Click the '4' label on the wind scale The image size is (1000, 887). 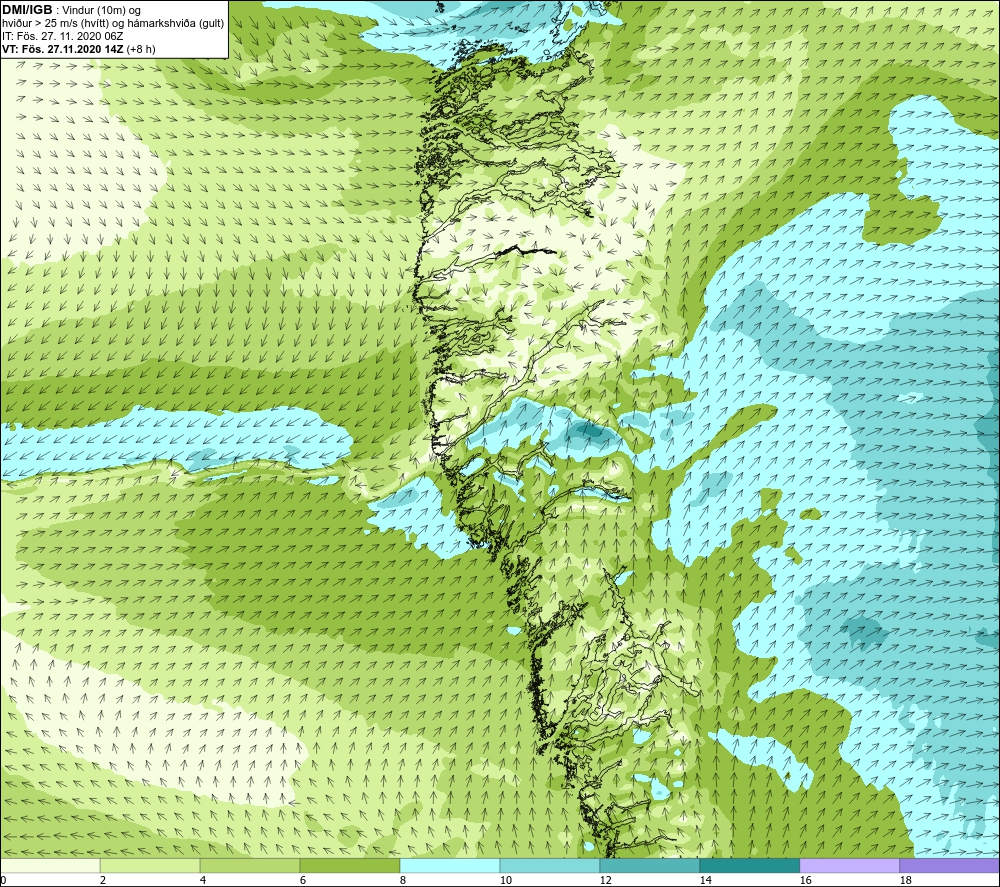(x=203, y=881)
